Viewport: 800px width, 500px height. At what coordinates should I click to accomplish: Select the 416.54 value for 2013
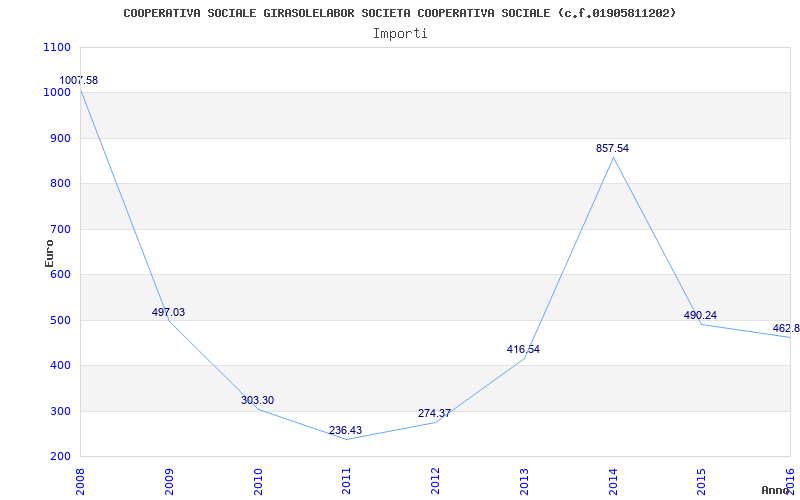pyautogui.click(x=523, y=349)
